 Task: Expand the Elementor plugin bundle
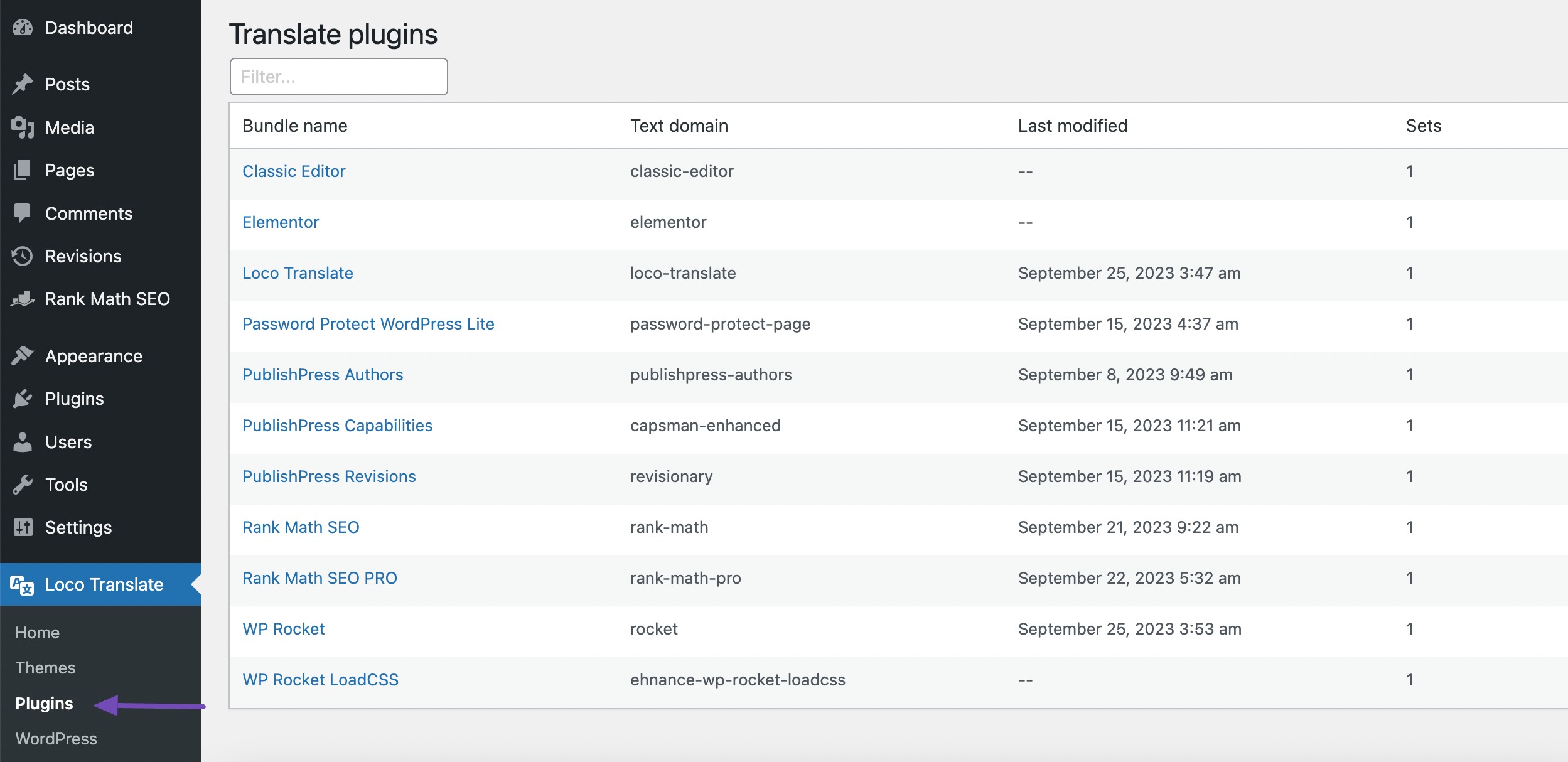pyautogui.click(x=281, y=221)
